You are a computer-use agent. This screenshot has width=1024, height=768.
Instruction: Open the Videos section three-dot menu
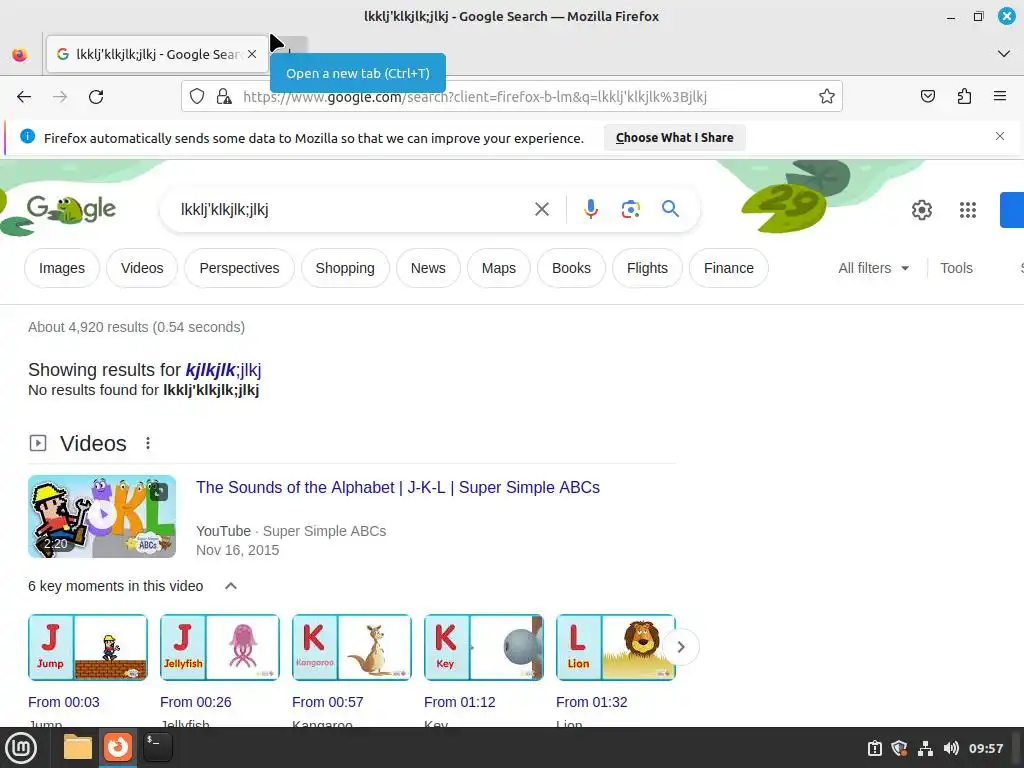tap(148, 443)
